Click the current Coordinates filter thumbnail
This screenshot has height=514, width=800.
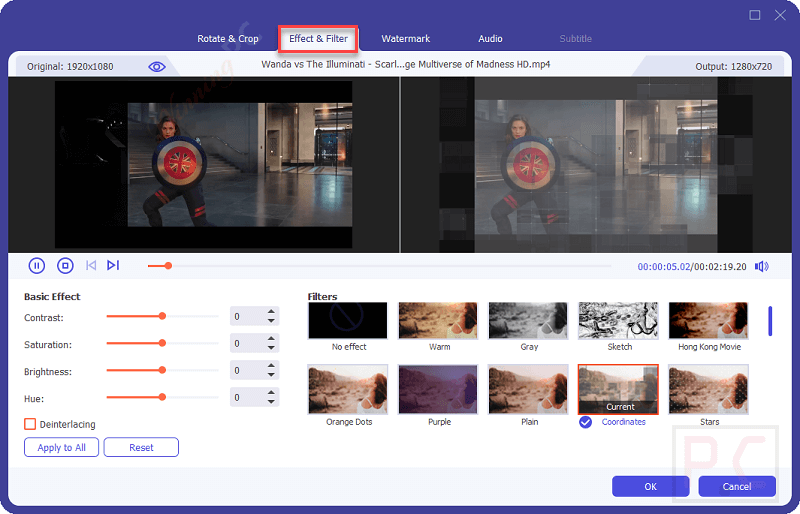pyautogui.click(x=618, y=389)
